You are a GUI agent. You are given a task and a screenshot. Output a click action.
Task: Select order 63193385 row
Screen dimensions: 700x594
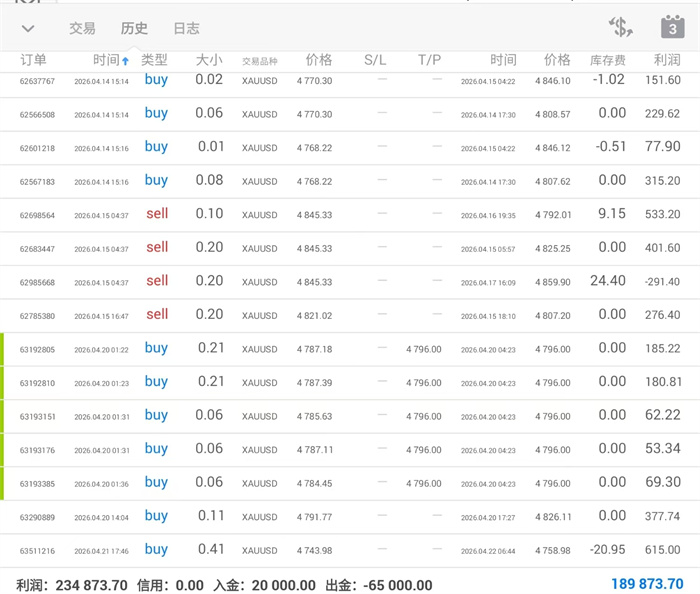pyautogui.click(x=350, y=483)
